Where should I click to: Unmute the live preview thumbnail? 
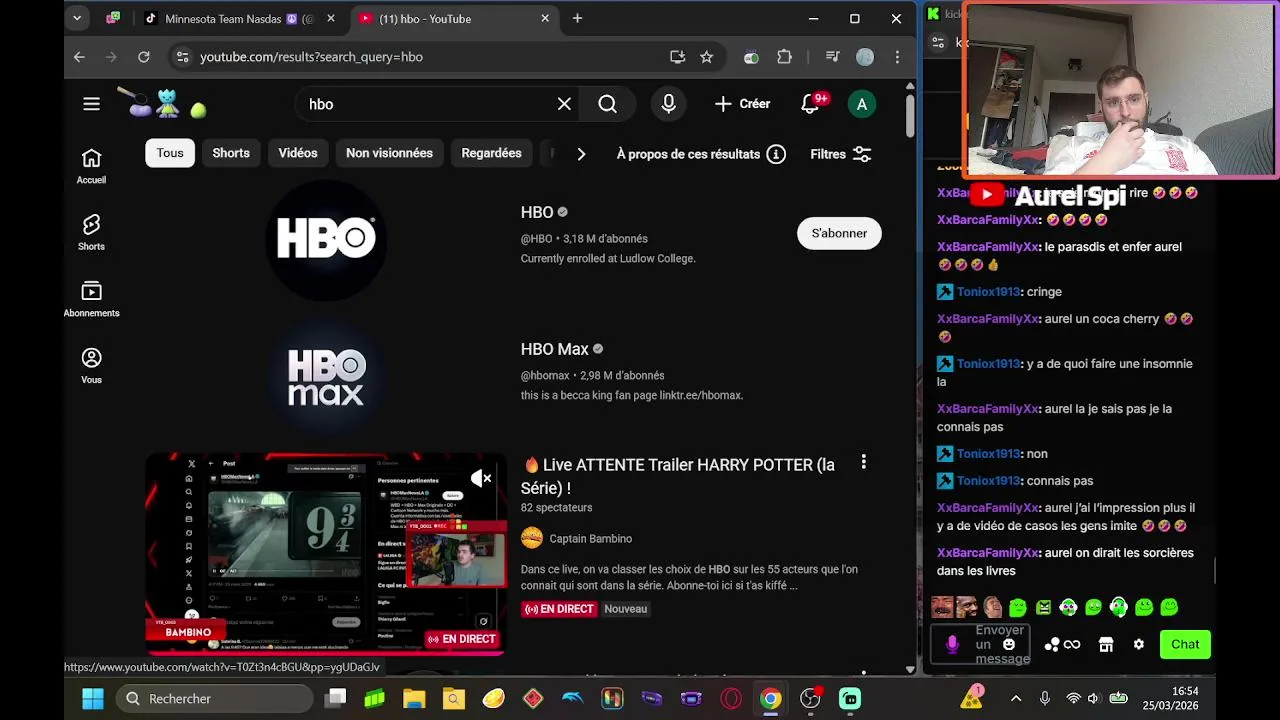pos(481,479)
